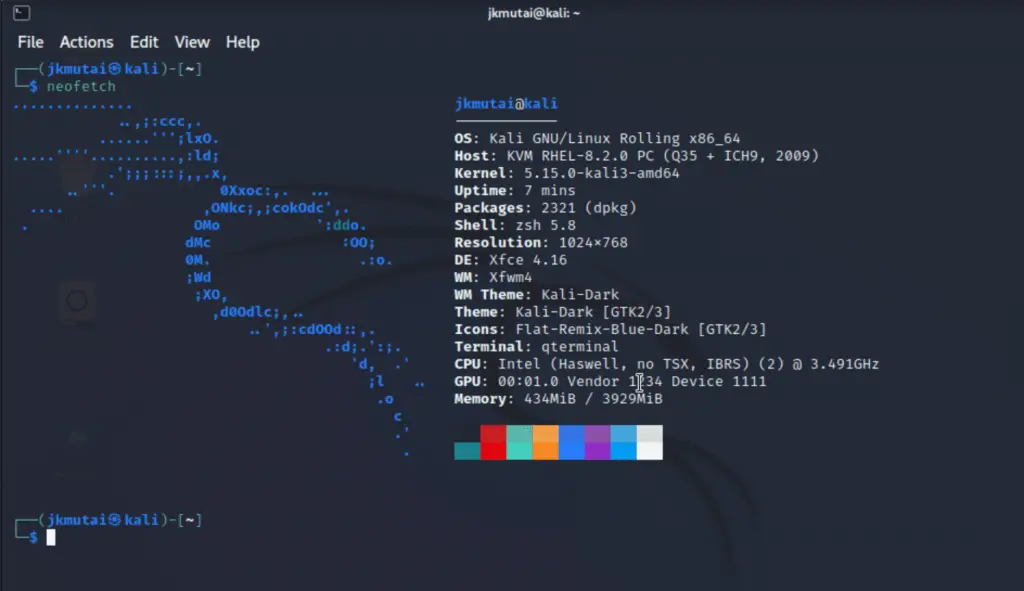The width and height of the screenshot is (1024, 591).
Task: Click the 'CPU: Intel (Haswell...' line
Action: click(x=667, y=364)
